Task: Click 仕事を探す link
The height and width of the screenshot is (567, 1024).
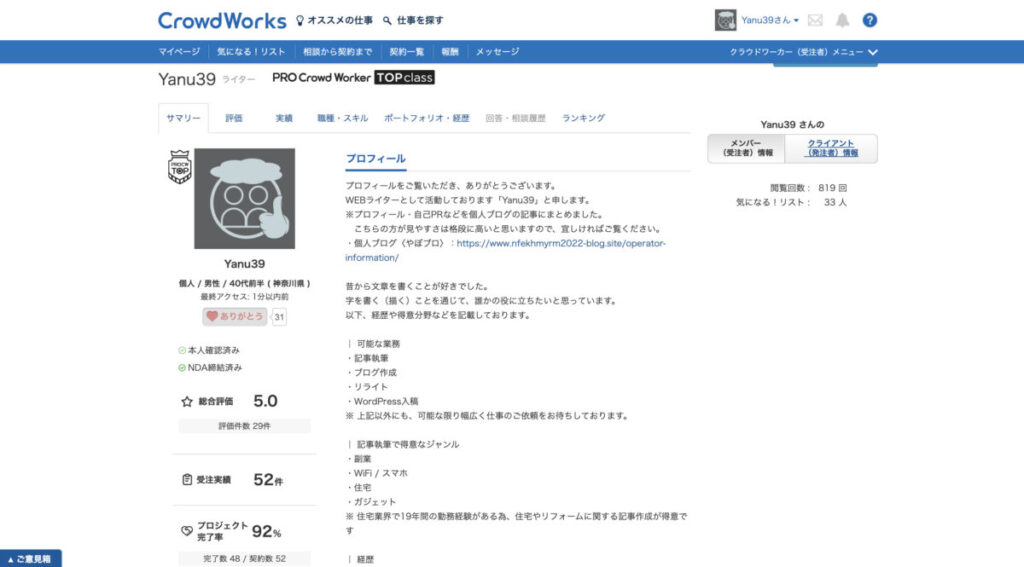Action: pyautogui.click(x=420, y=20)
